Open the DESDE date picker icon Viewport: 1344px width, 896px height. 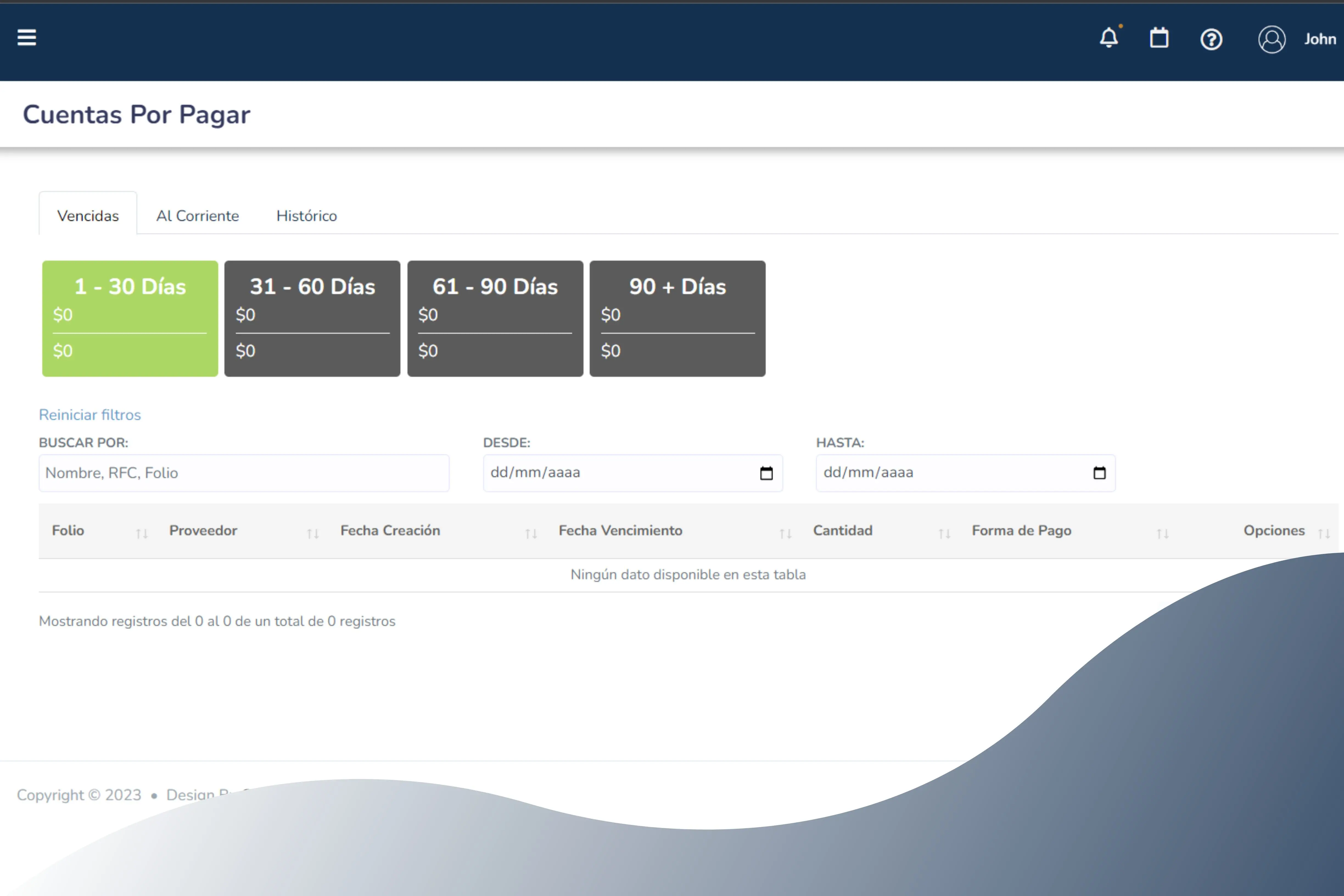point(766,473)
